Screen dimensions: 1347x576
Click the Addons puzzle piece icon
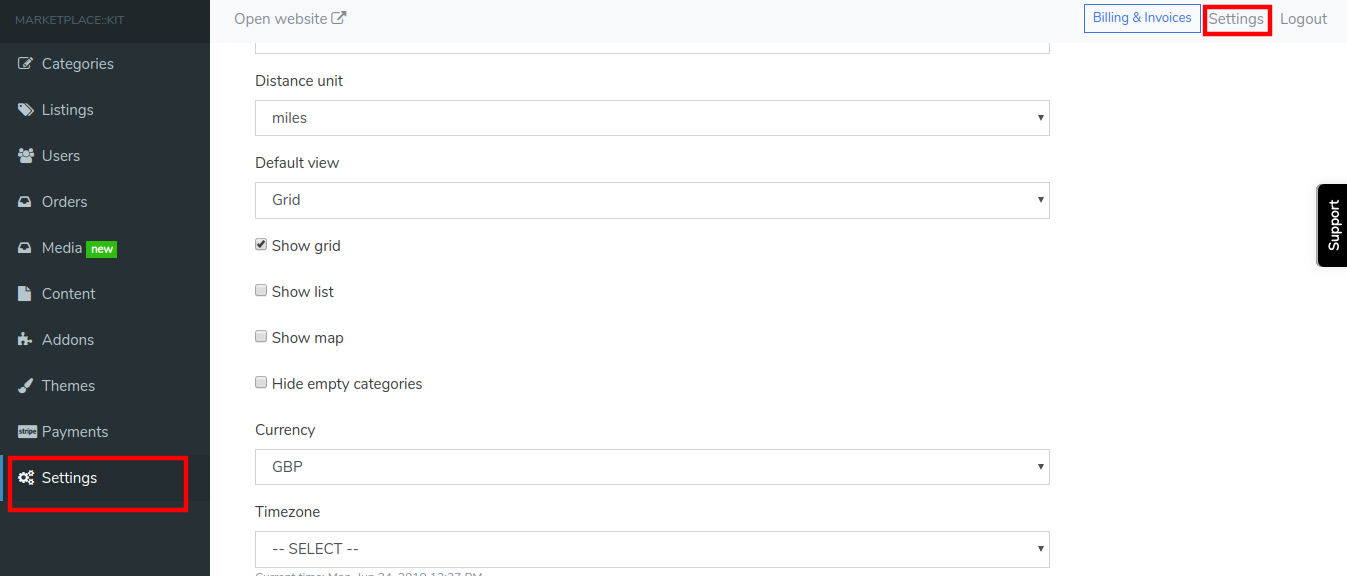tap(26, 340)
